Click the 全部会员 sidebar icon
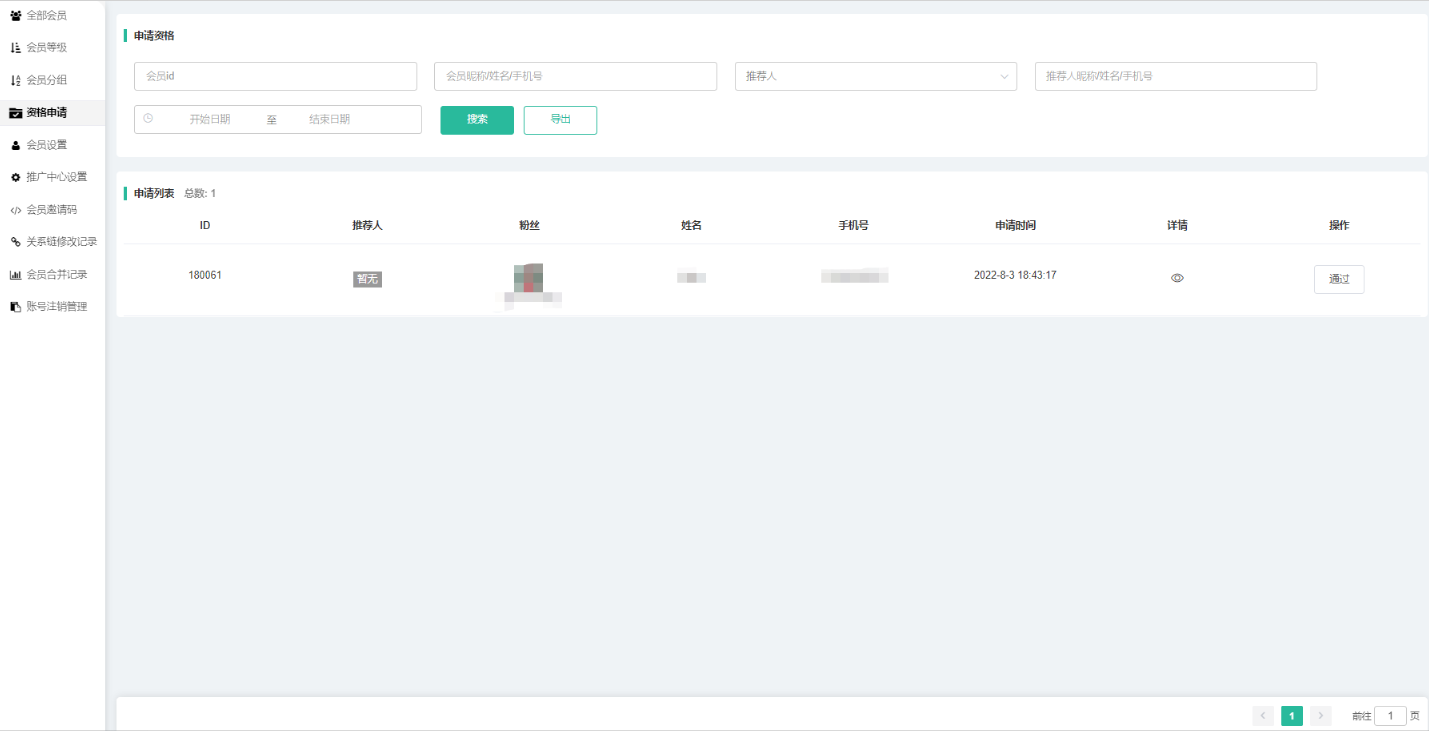1429x731 pixels. 15,16
